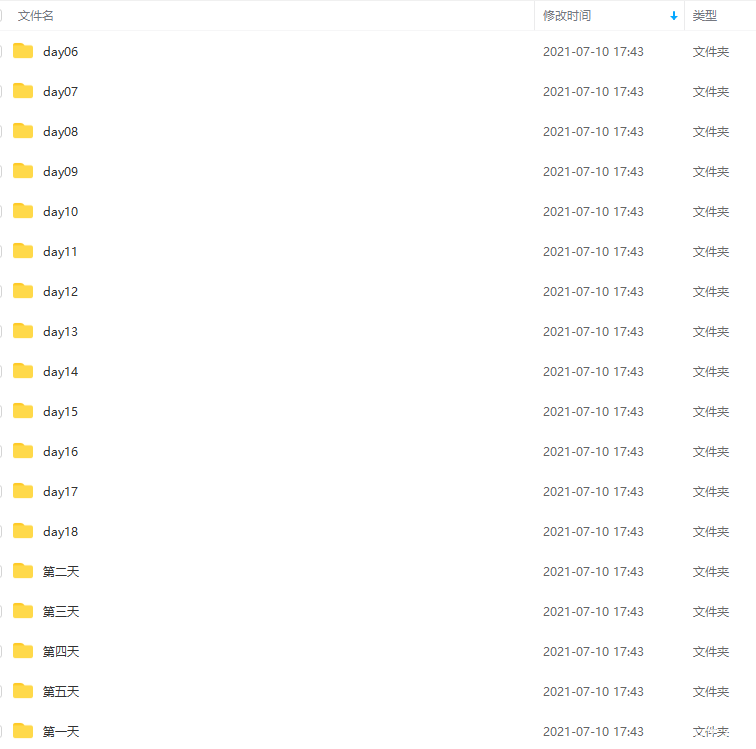Open the 第四天 folder name link
756x749 pixels.
(x=61, y=652)
